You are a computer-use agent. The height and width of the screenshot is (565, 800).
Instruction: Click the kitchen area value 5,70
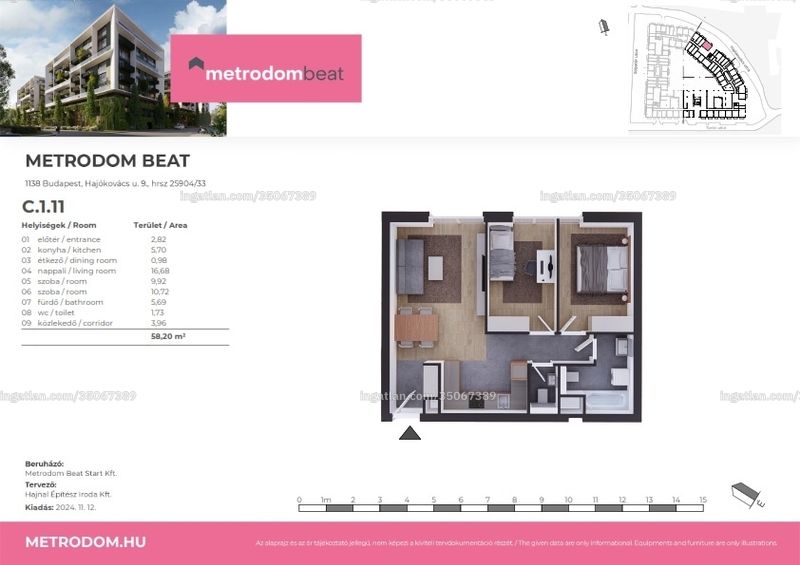click(159, 250)
